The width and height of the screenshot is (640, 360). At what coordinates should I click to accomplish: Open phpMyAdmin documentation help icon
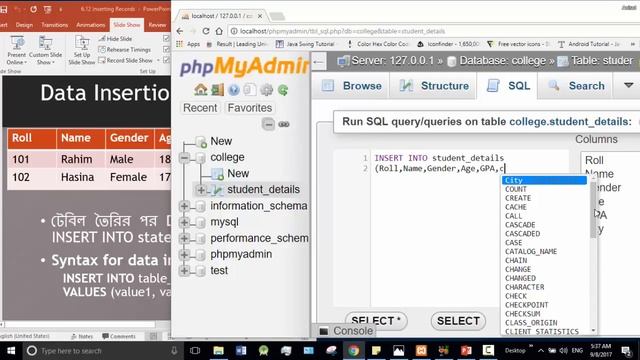[234, 89]
